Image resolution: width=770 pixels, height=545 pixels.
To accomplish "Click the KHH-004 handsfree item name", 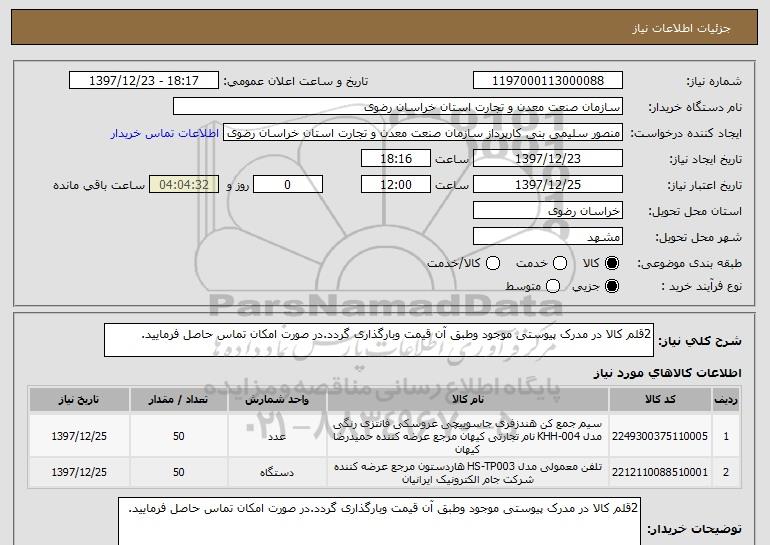I will (x=467, y=436).
